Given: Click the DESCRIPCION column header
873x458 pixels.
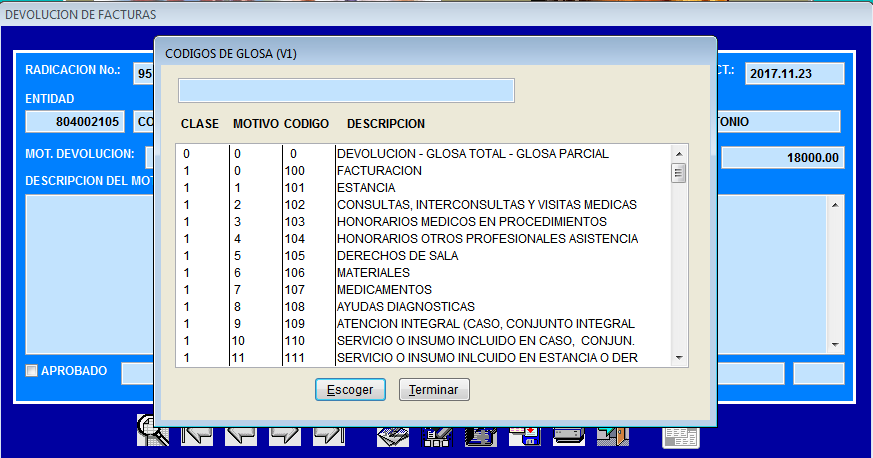Looking at the screenshot, I should 386,124.
